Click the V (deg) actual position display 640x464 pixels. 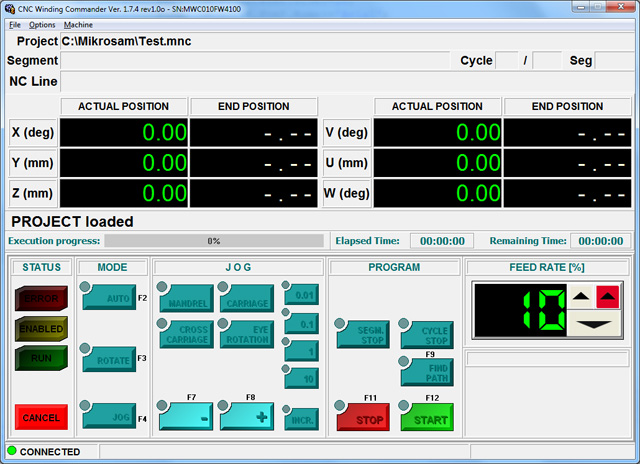click(437, 133)
